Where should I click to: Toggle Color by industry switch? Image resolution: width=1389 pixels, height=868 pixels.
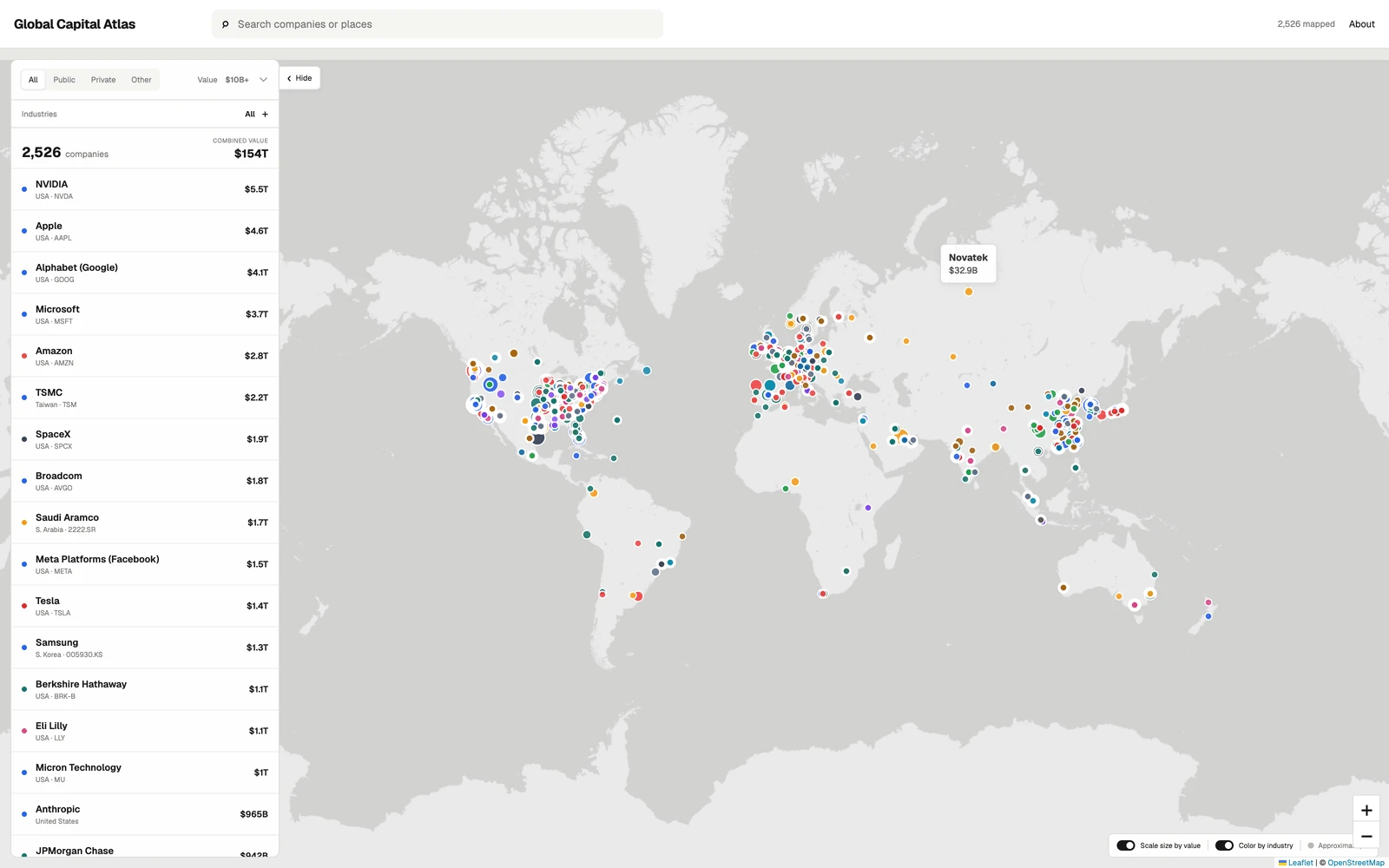click(1224, 845)
